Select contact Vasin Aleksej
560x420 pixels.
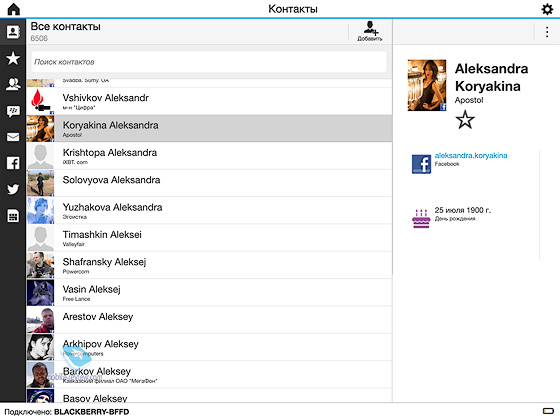tap(209, 292)
